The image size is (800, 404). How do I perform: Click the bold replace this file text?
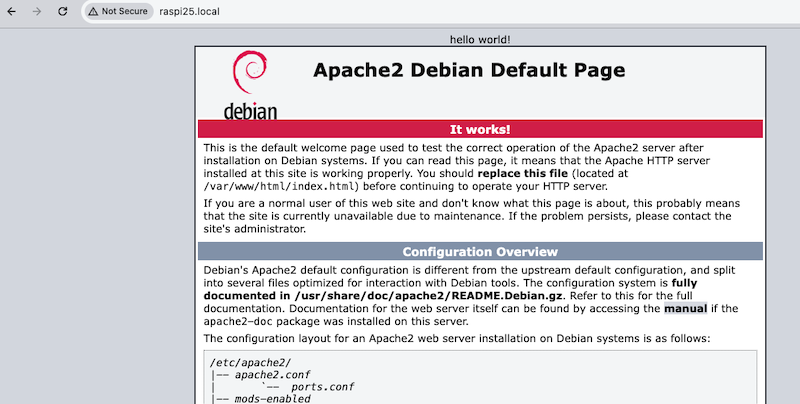pyautogui.click(x=522, y=173)
